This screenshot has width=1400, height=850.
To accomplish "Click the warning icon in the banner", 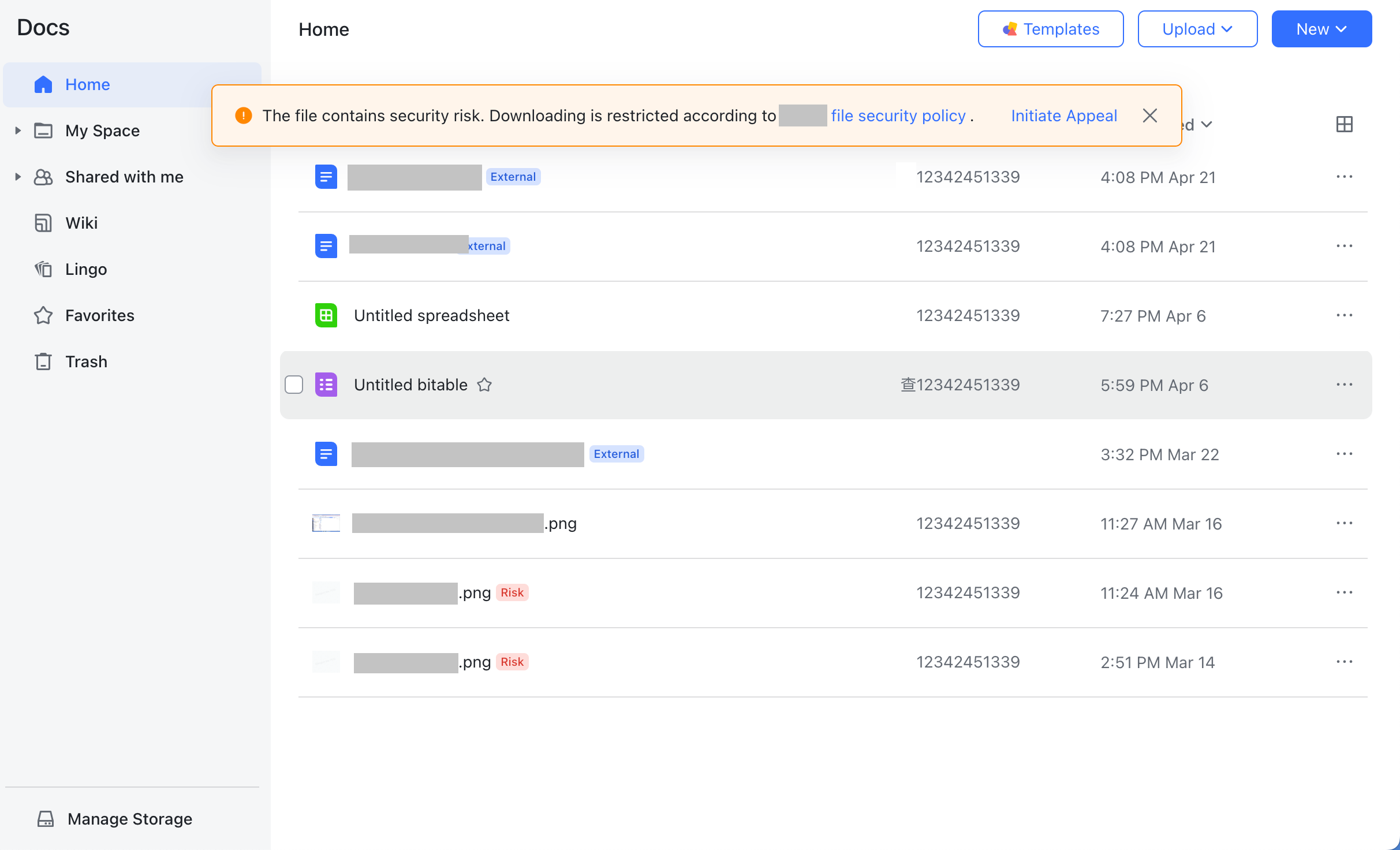I will (243, 115).
